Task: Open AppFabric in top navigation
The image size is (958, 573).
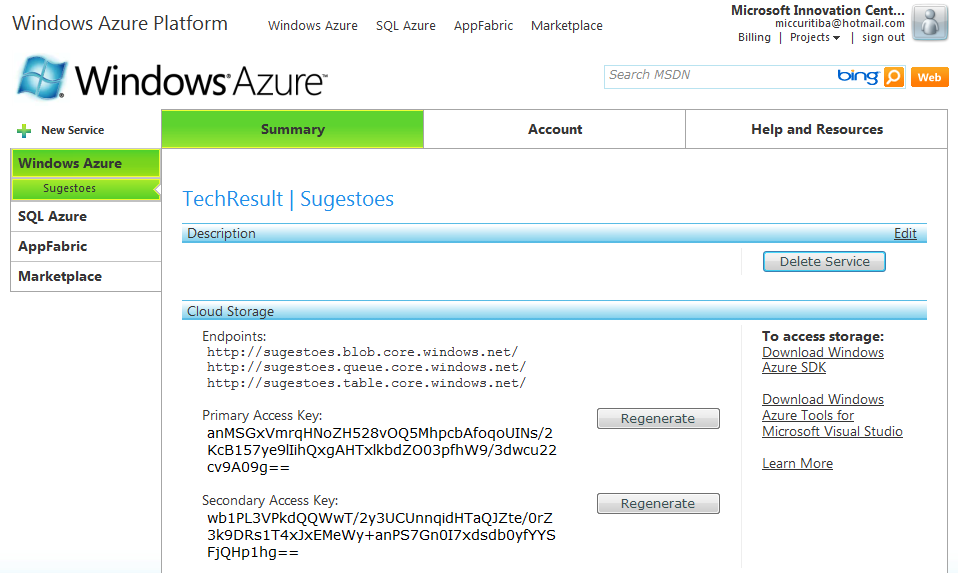Action: coord(483,26)
